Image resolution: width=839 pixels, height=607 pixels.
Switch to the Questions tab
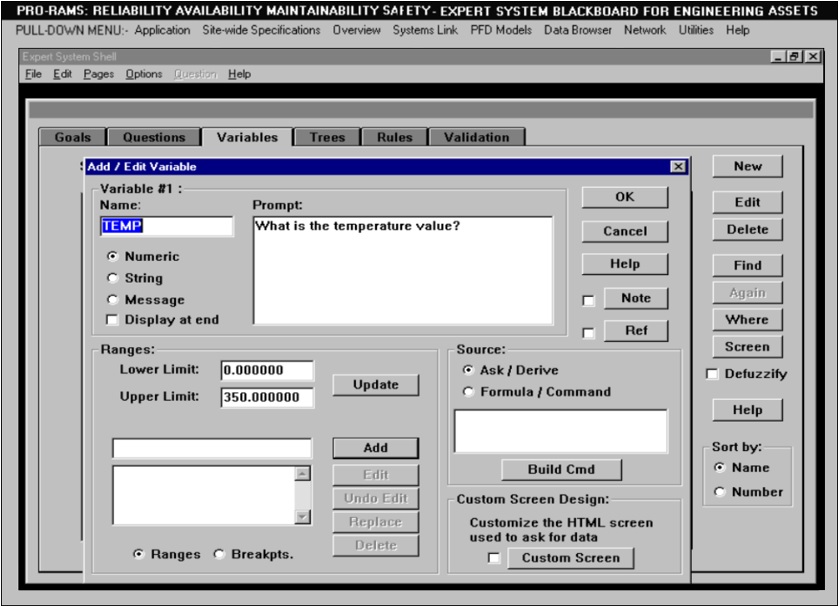pyautogui.click(x=154, y=137)
